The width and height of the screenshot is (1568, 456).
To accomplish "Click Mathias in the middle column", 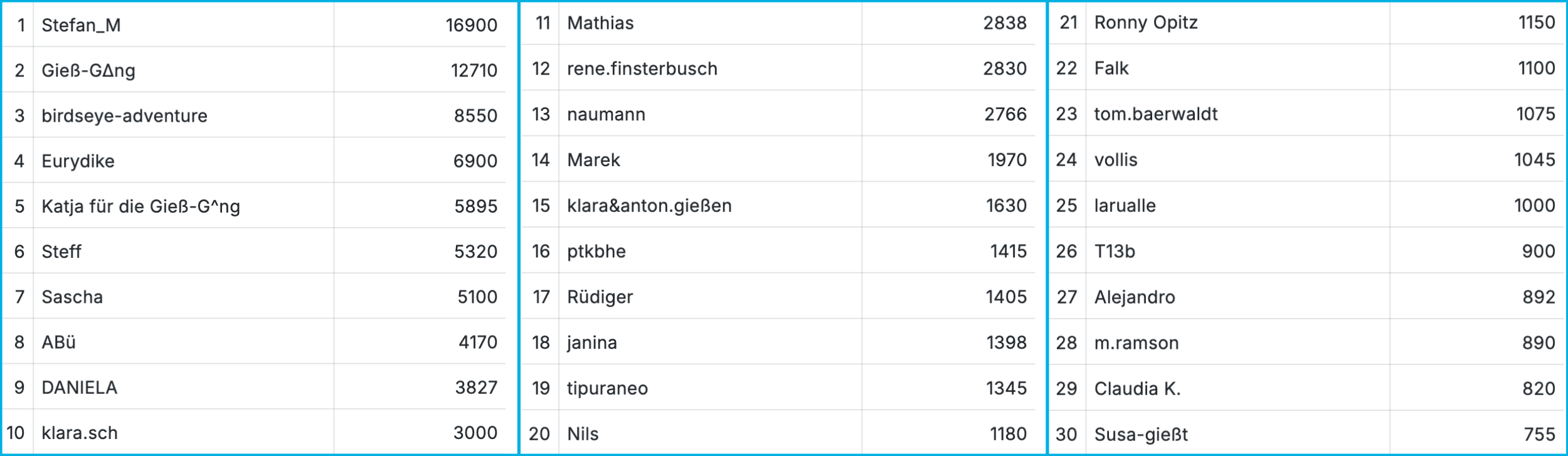I will tap(600, 23).
